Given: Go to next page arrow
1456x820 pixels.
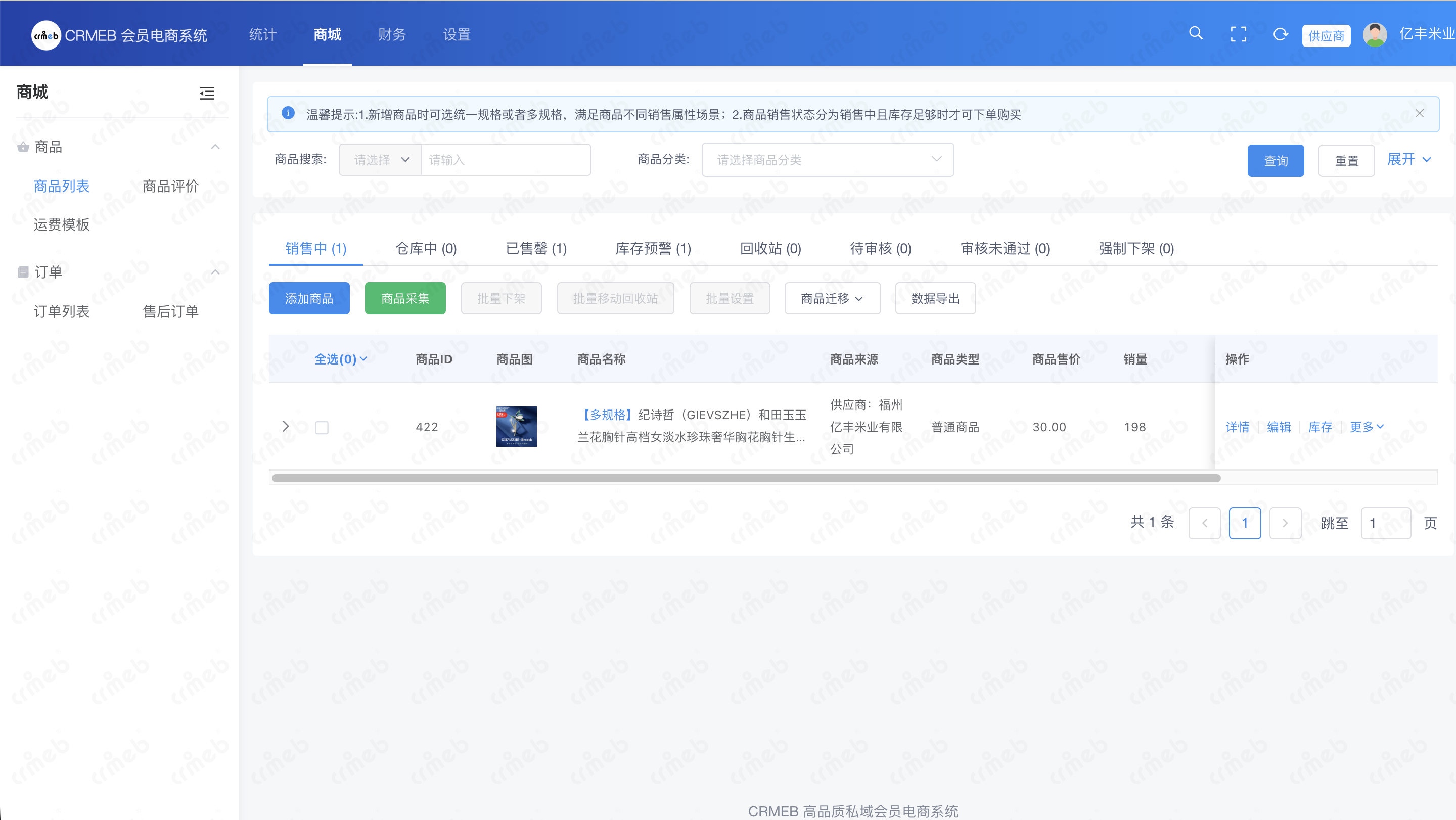Looking at the screenshot, I should [1285, 523].
